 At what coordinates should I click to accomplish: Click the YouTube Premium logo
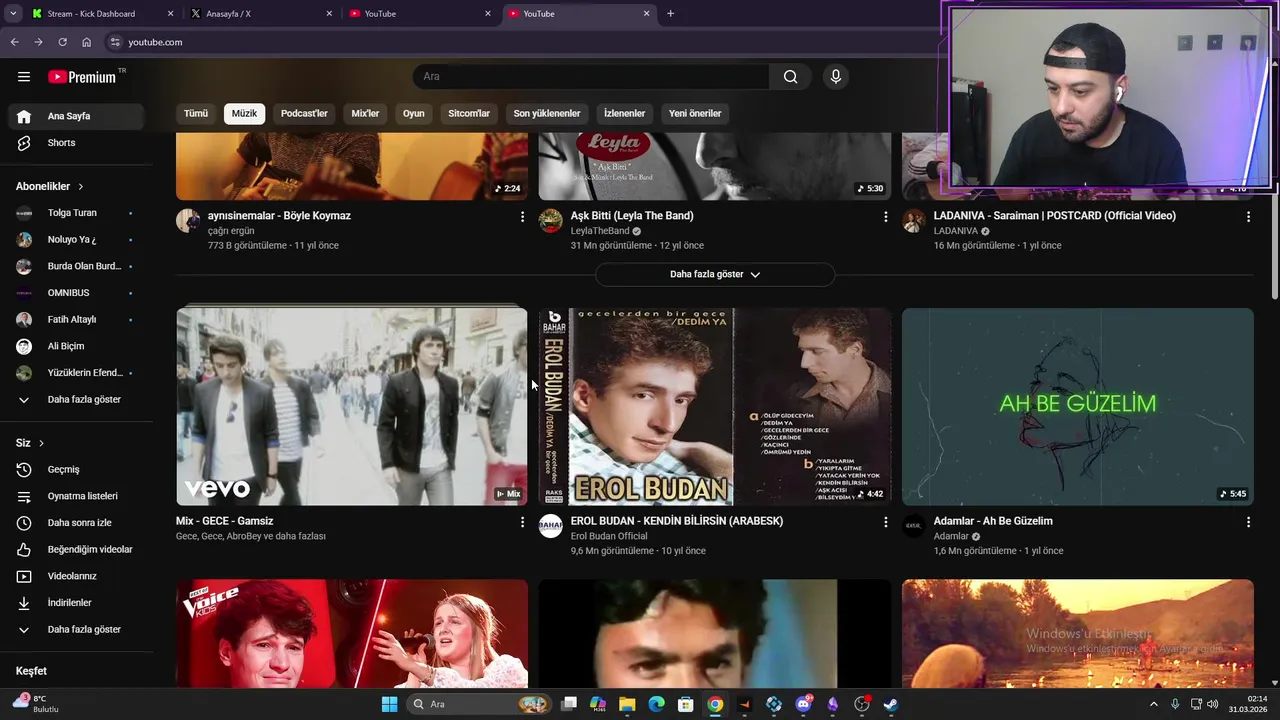coord(84,77)
